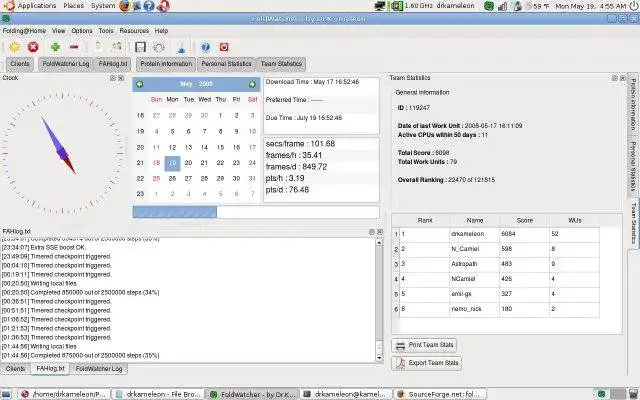Toggle the FoldWatcher Log toolbar button
Screen dimensions: 640x400
click(x=66, y=64)
